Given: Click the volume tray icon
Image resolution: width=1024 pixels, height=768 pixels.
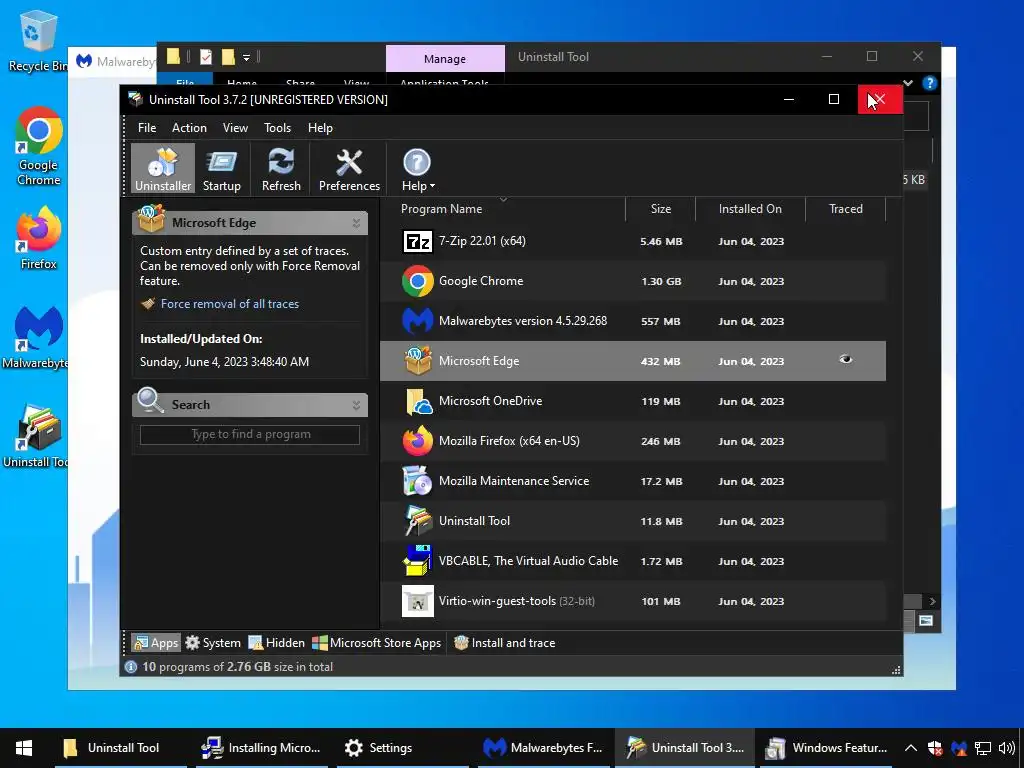Looking at the screenshot, I should (x=1006, y=748).
